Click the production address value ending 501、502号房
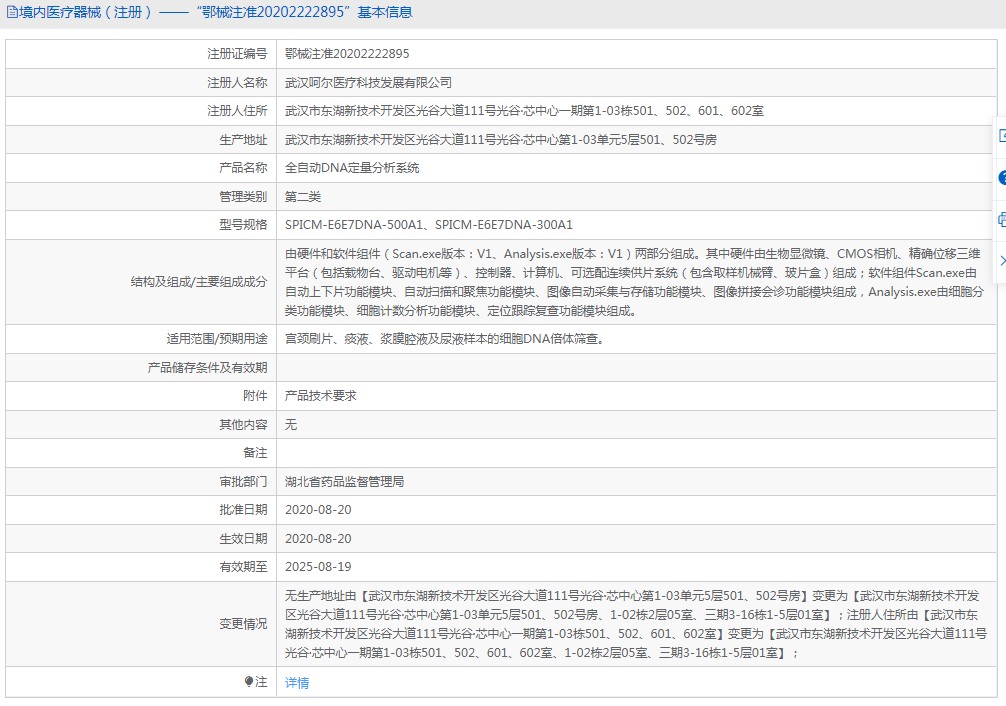The width and height of the screenshot is (1006, 706). click(500, 140)
